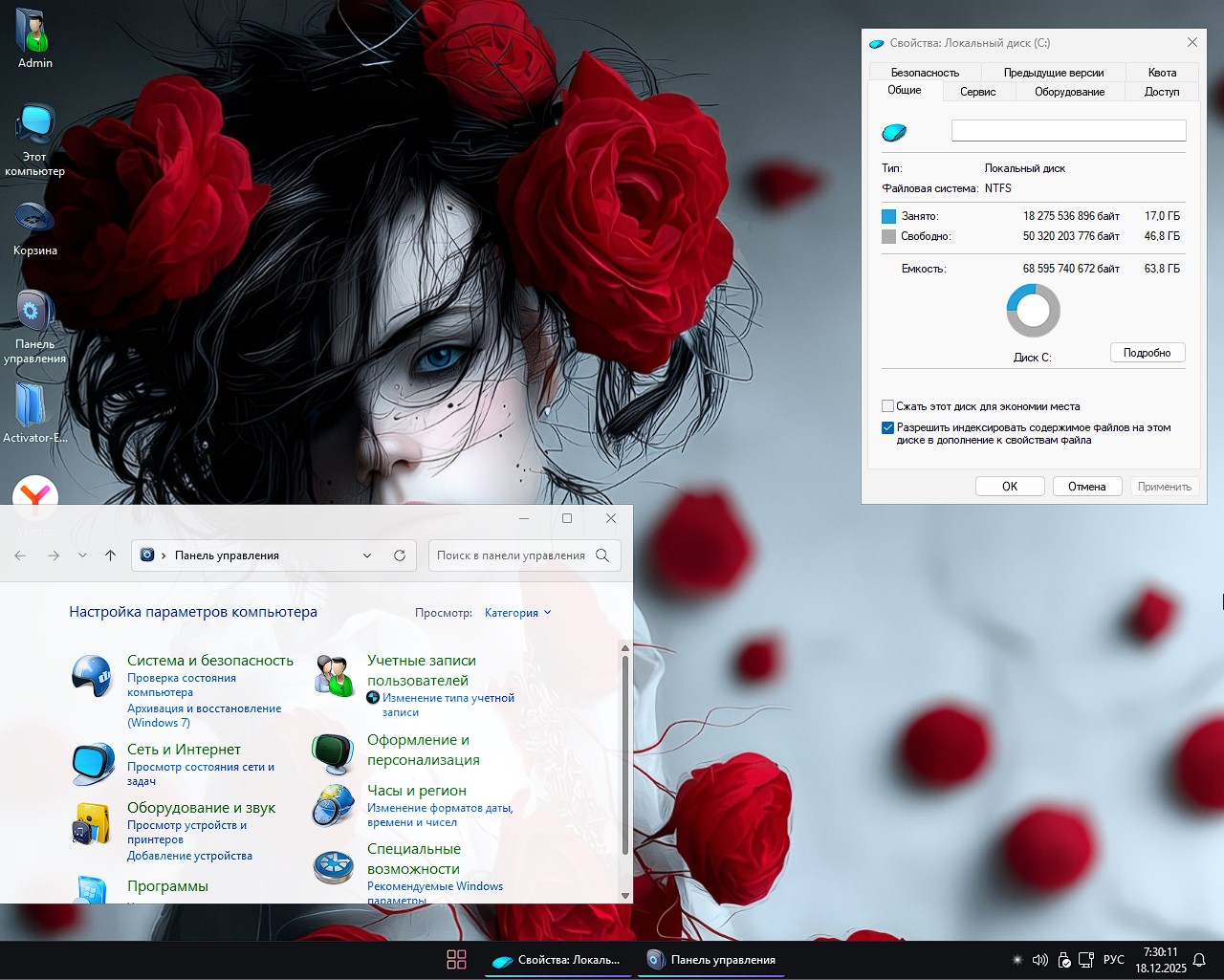Click the volume icon in system tray
Image resolution: width=1224 pixels, height=980 pixels.
[x=1039, y=959]
